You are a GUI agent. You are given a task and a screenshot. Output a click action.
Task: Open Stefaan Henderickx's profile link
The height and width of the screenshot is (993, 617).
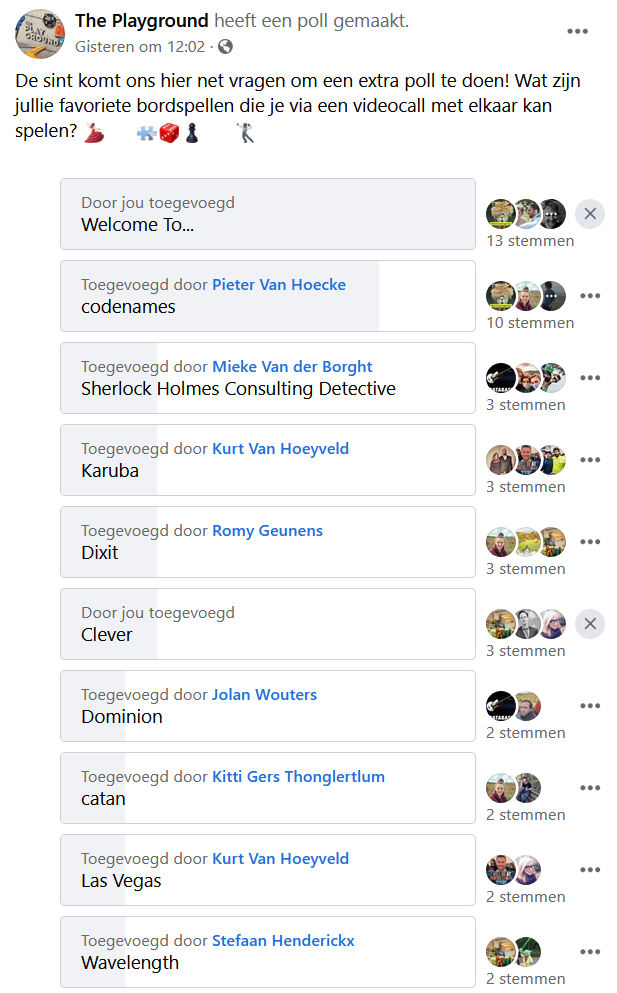[x=283, y=940]
